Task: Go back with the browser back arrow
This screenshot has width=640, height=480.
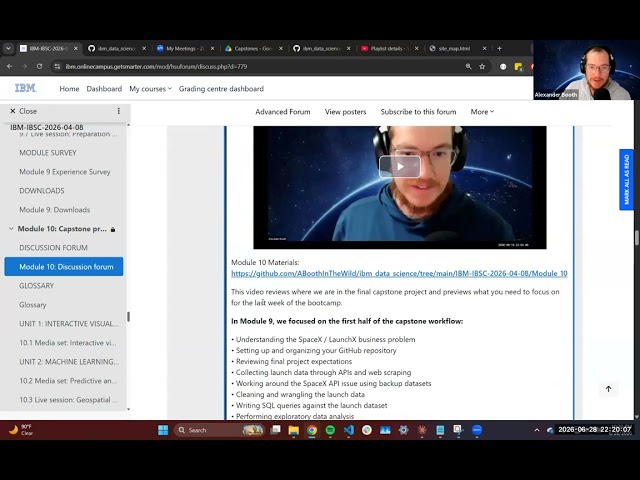Action: pyautogui.click(x=9, y=66)
